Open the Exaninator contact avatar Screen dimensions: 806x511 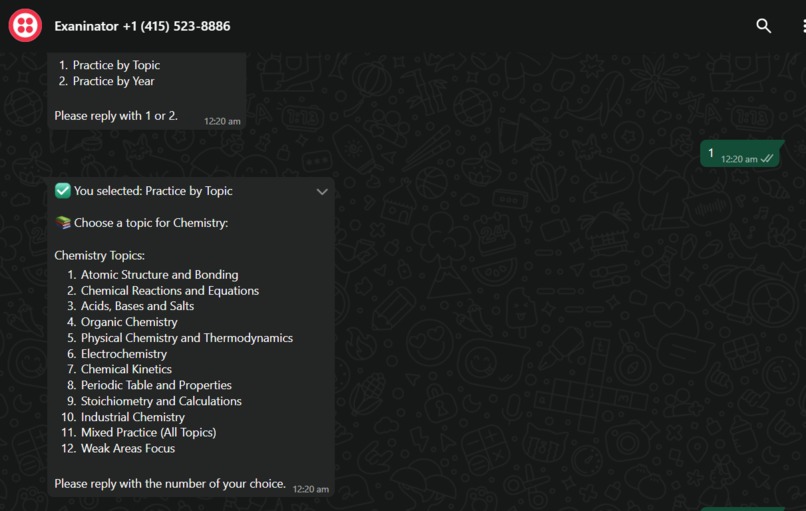pos(25,25)
